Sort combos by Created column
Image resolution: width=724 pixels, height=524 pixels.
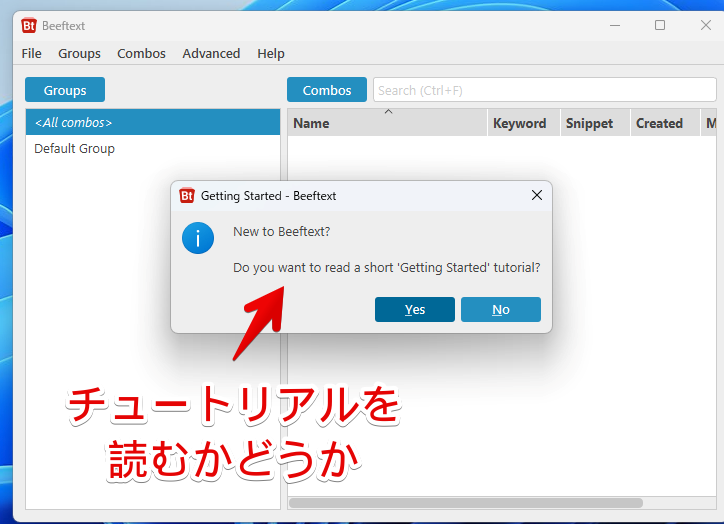pyautogui.click(x=665, y=123)
